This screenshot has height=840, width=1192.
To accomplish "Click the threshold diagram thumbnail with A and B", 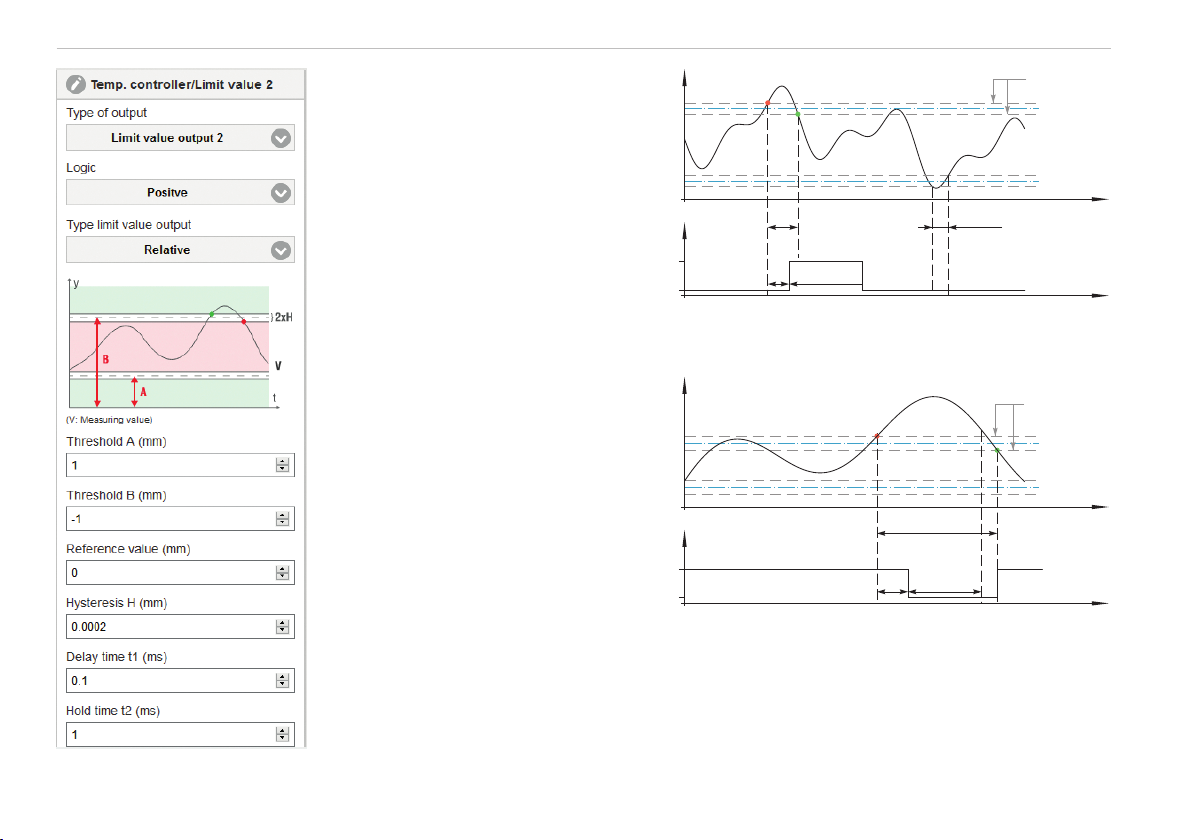I will (x=179, y=344).
